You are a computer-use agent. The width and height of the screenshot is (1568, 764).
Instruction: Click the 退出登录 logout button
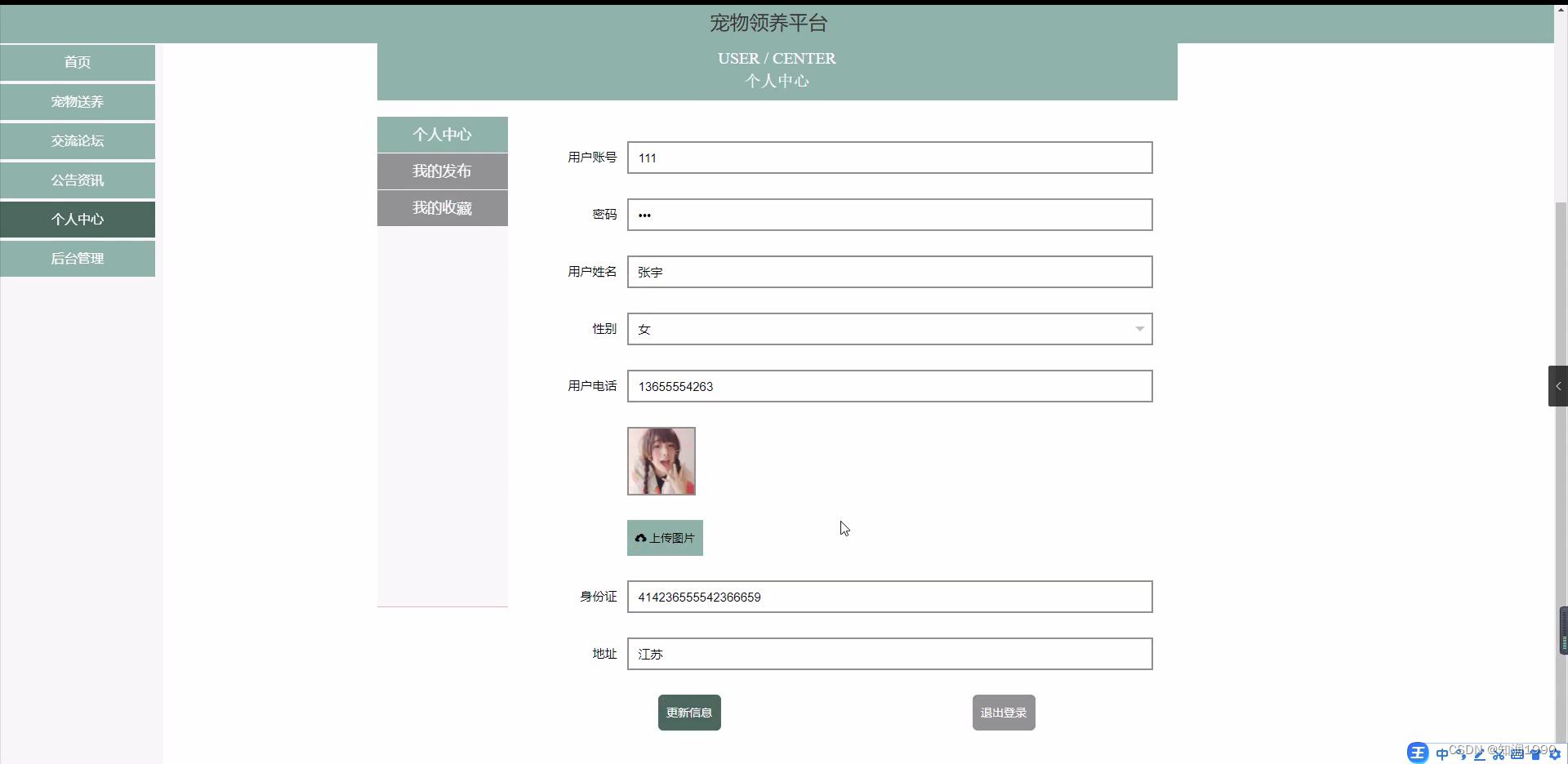tap(1002, 712)
